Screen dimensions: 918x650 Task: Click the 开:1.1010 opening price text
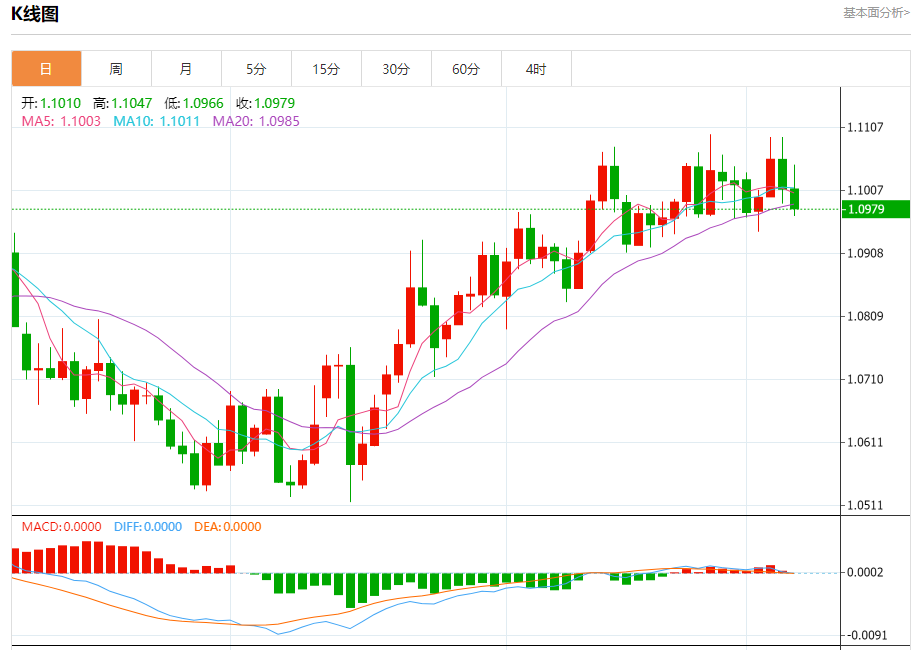pos(51,103)
